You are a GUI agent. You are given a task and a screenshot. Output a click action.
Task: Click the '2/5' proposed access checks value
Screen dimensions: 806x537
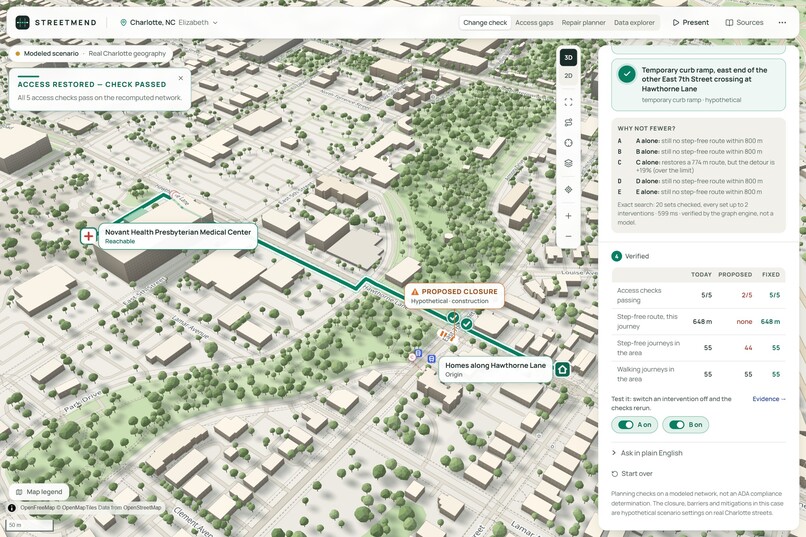(x=746, y=295)
